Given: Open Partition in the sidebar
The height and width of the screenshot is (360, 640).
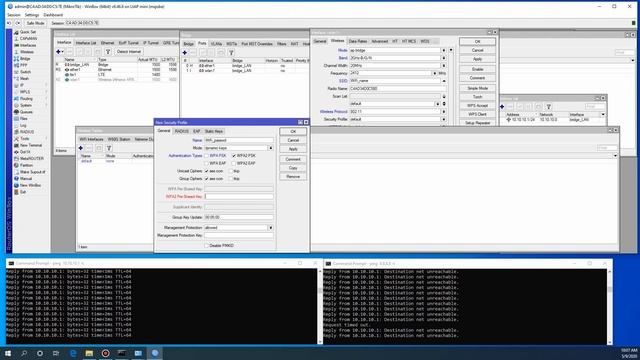Looking at the screenshot, I should (27, 165).
